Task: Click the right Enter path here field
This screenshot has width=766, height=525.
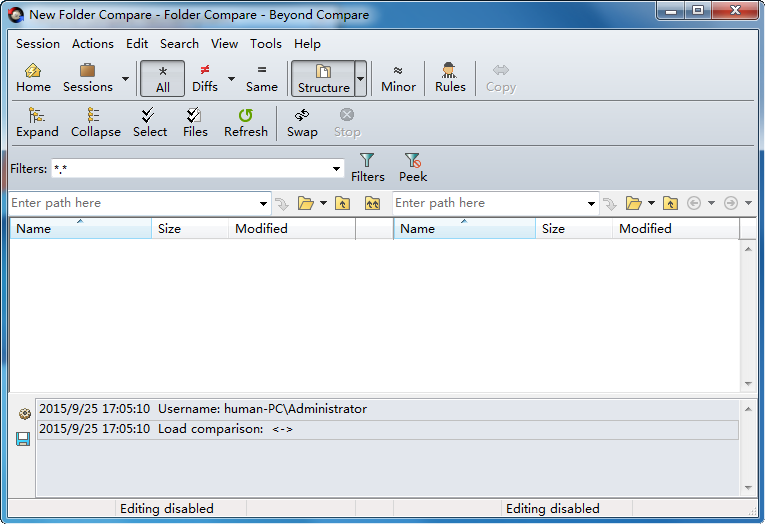Action: click(x=489, y=203)
